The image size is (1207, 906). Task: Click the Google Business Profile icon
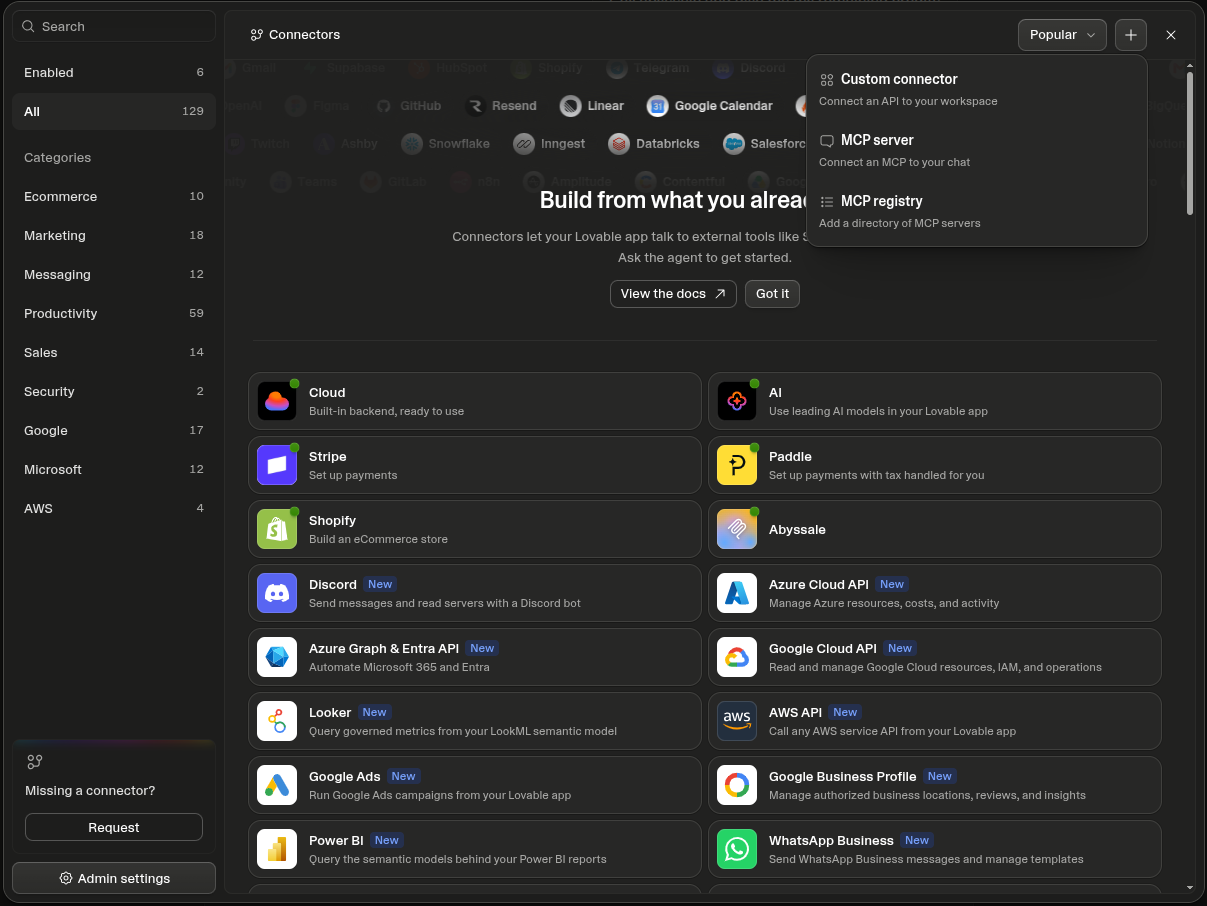[x=737, y=785]
